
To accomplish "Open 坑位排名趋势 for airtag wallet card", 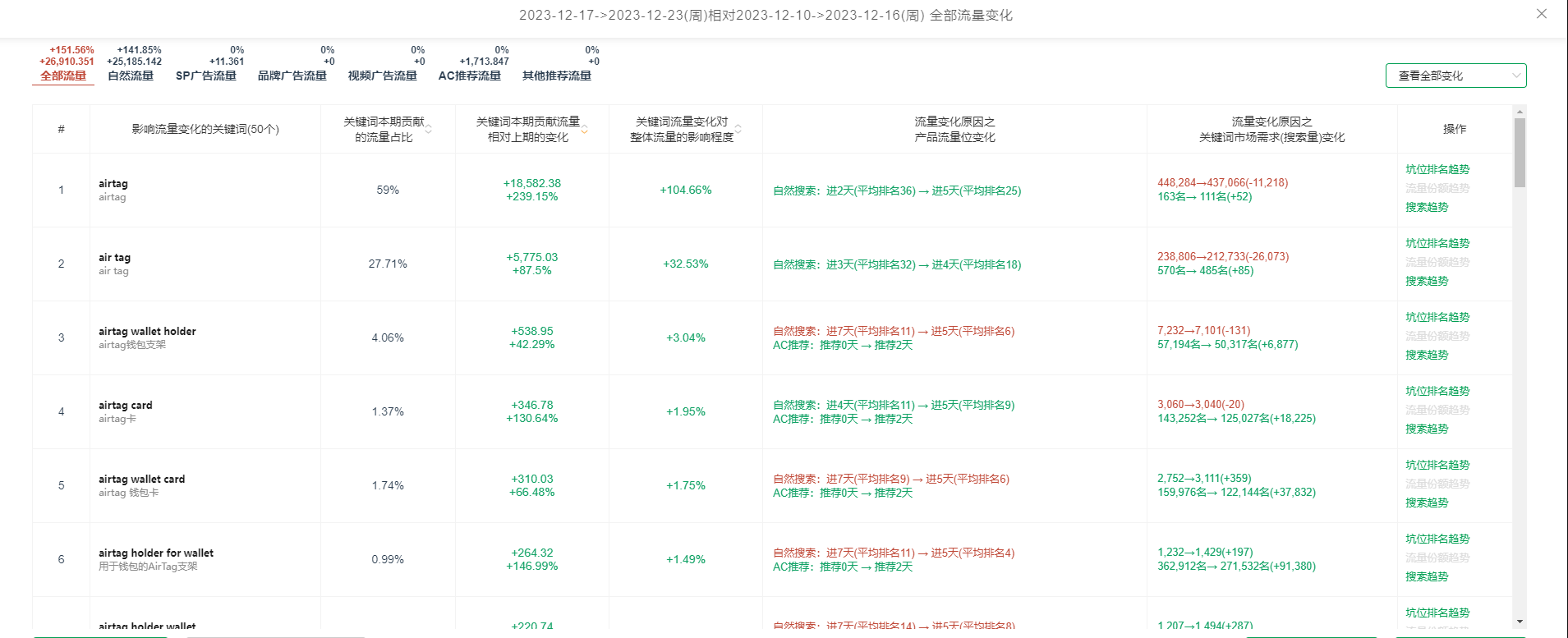I will point(1437,465).
